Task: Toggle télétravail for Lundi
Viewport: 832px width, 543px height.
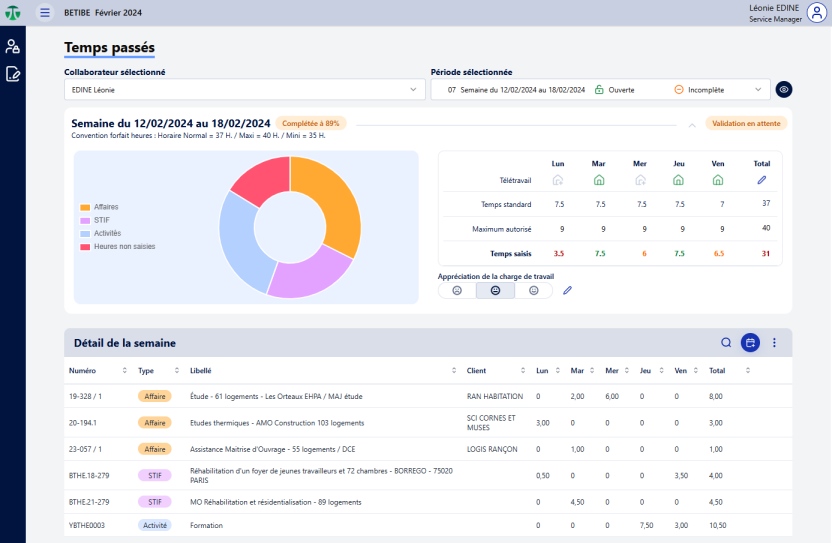Action: tap(558, 180)
